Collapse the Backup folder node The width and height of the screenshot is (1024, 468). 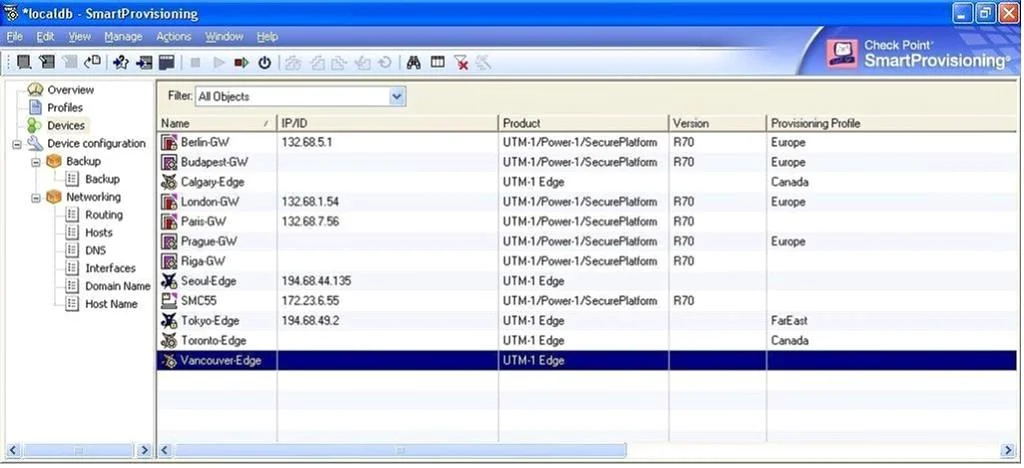coord(36,161)
